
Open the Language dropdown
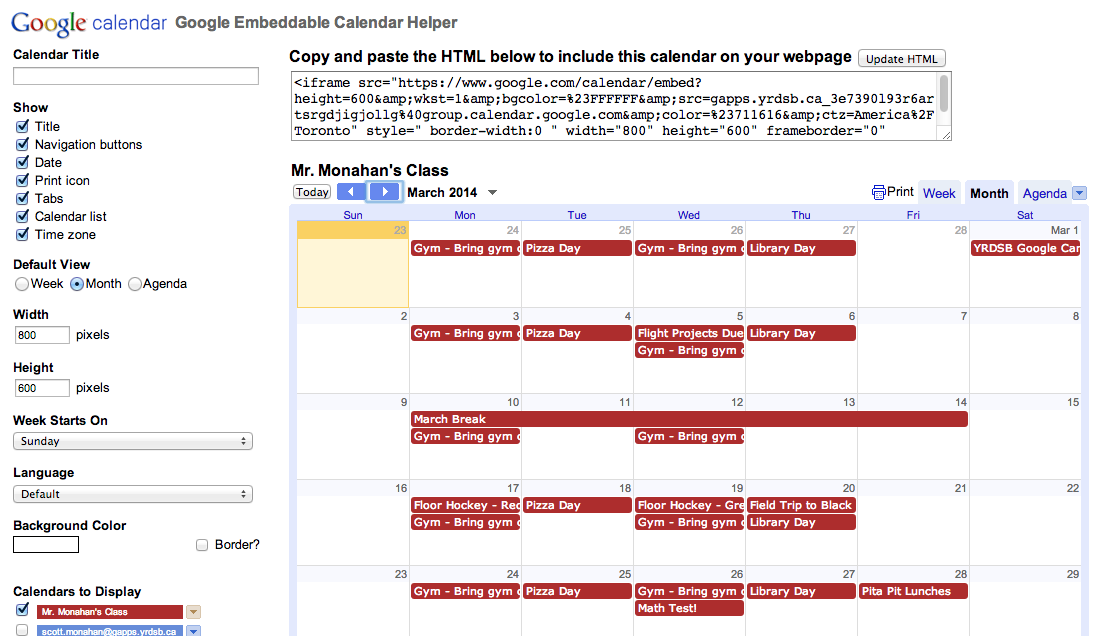pos(133,494)
